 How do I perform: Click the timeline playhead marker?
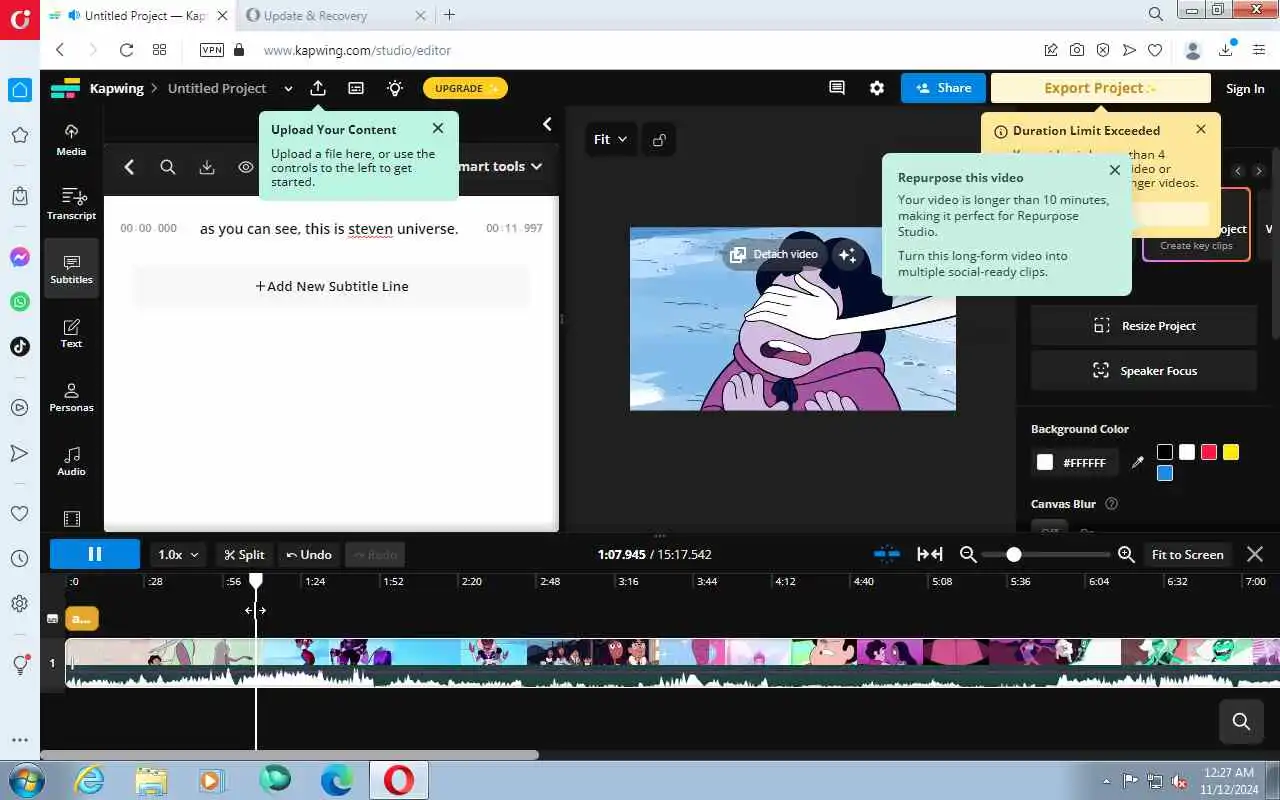point(256,580)
